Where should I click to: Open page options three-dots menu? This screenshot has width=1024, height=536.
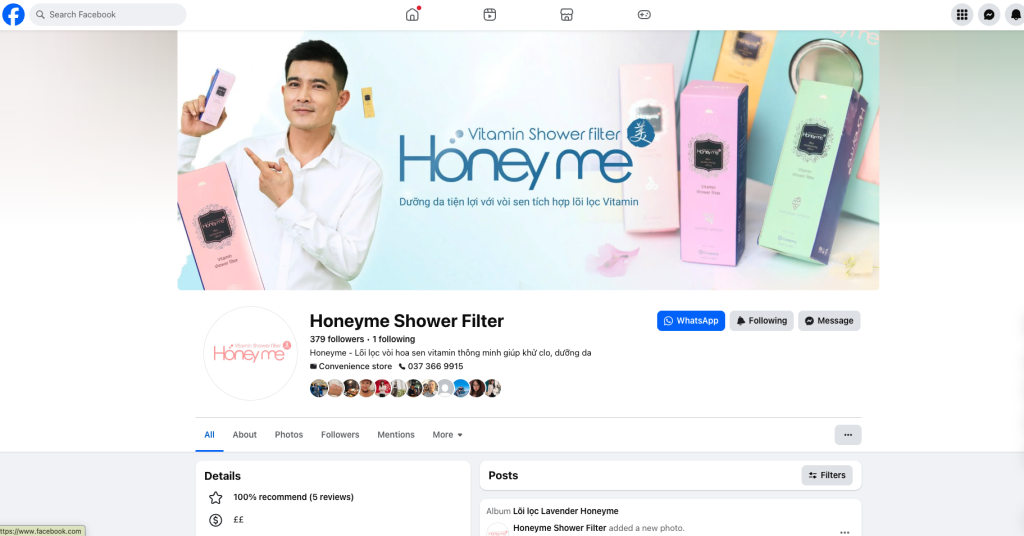[847, 435]
